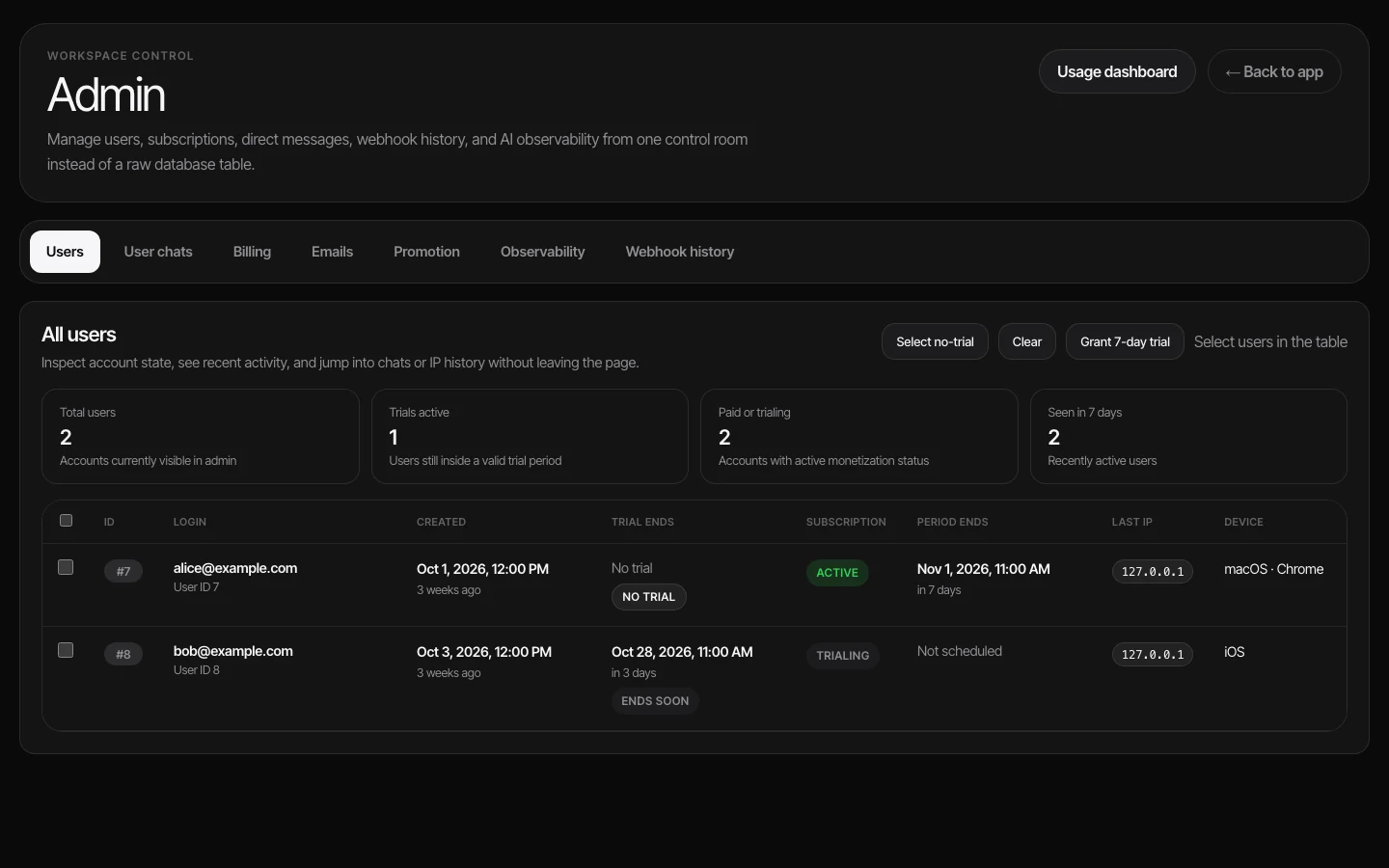Viewport: 1389px width, 868px height.
Task: Check the box for alice@example.com
Action: [66, 567]
